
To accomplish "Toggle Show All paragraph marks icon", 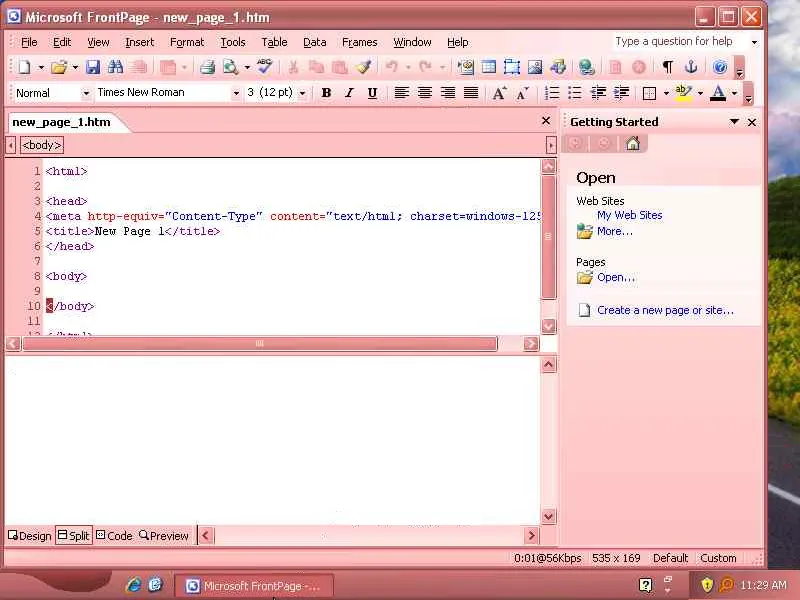I will tap(667, 67).
